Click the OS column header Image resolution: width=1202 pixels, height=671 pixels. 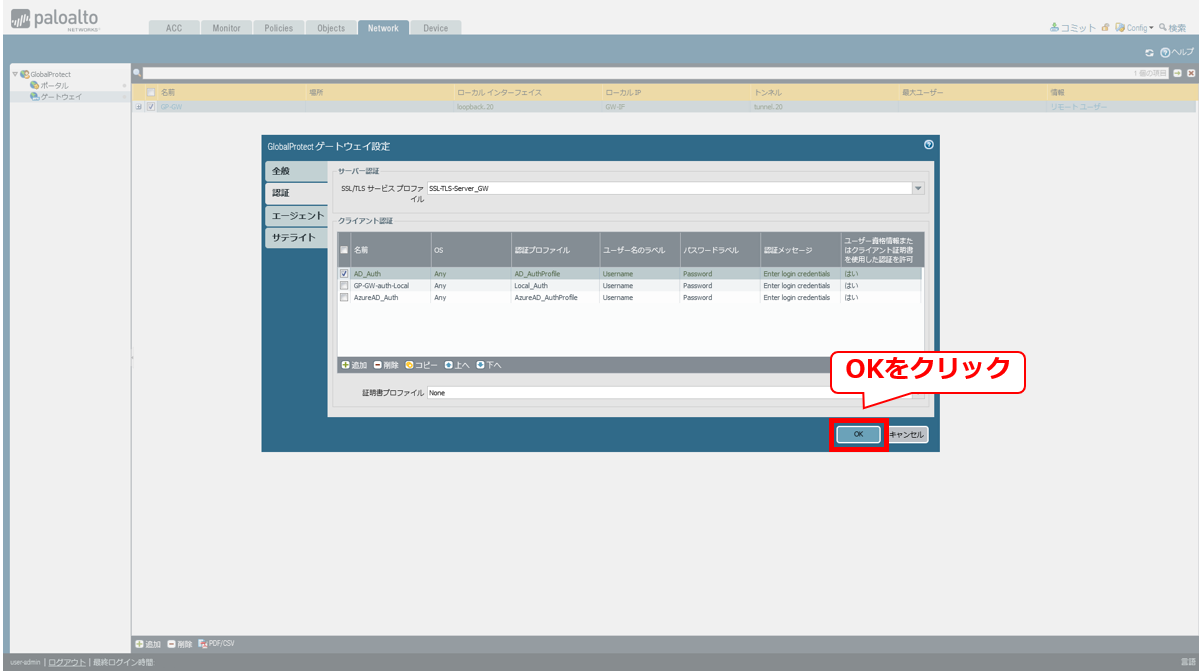pyautogui.click(x=470, y=250)
